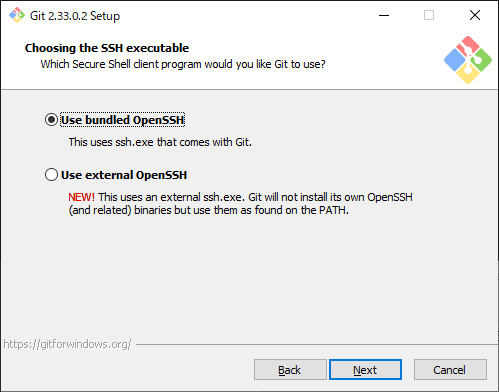Select the external OpenSSH radio circle
The height and width of the screenshot is (392, 499).
coord(51,175)
